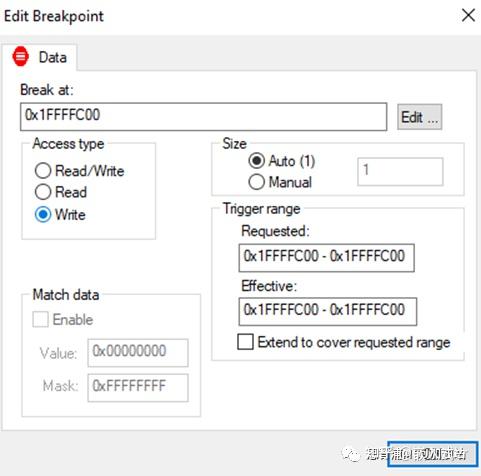Choose Auto (1) size option
Screen dimensions: 481x476
(x=282, y=161)
